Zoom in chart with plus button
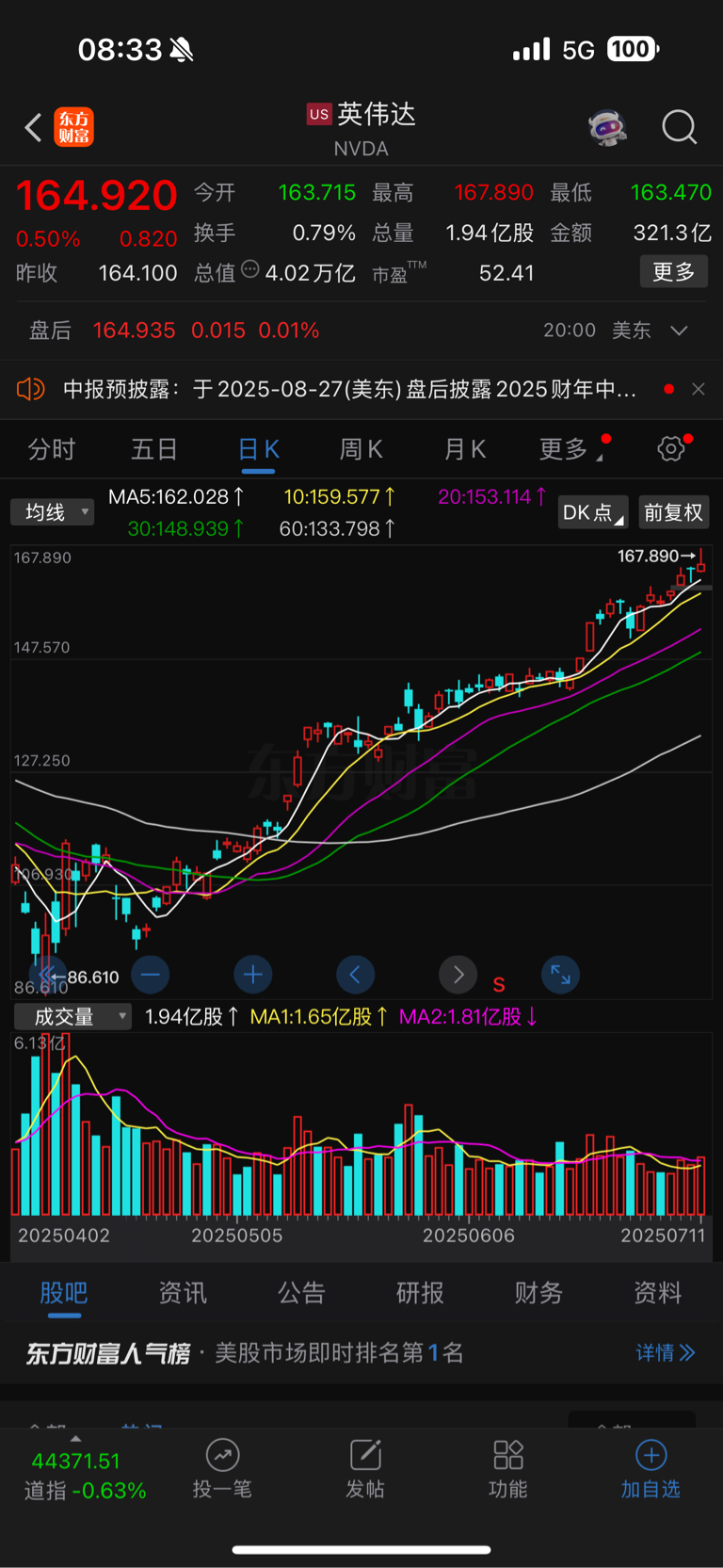Image resolution: width=723 pixels, height=1568 pixels. (252, 974)
